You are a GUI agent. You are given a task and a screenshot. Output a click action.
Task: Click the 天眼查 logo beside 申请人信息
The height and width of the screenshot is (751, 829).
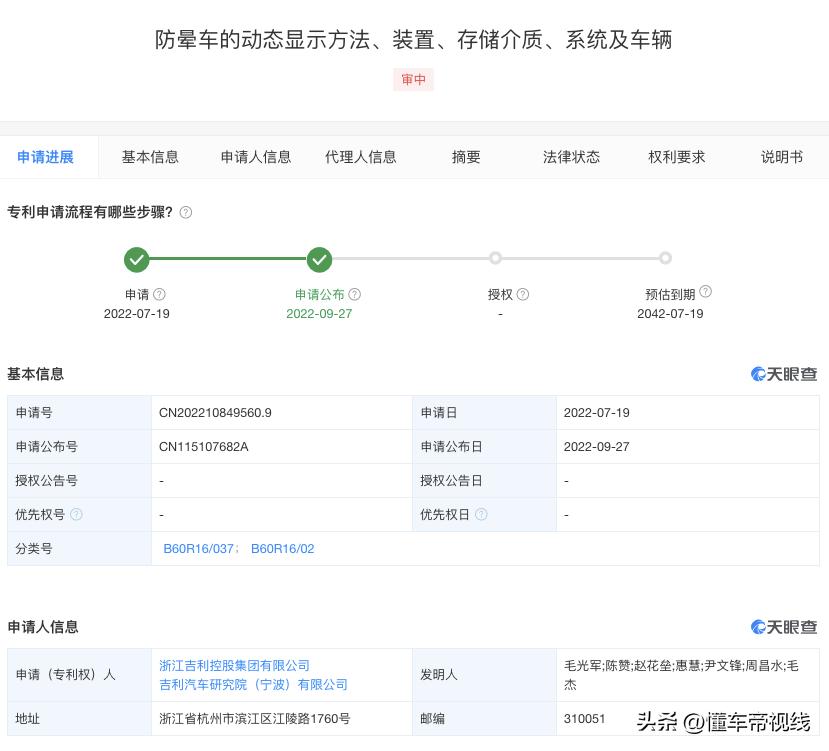(784, 627)
